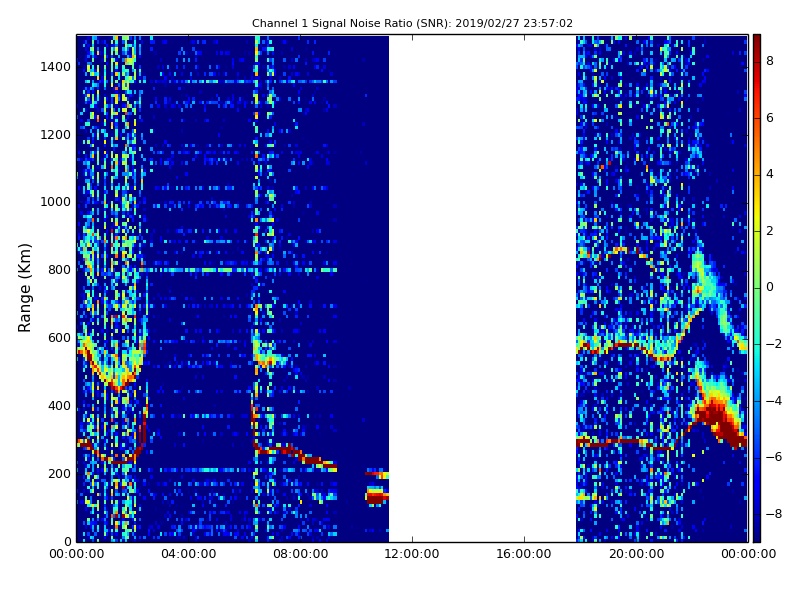
Task: Click the y-axis tick label "400"
Action: [59, 406]
